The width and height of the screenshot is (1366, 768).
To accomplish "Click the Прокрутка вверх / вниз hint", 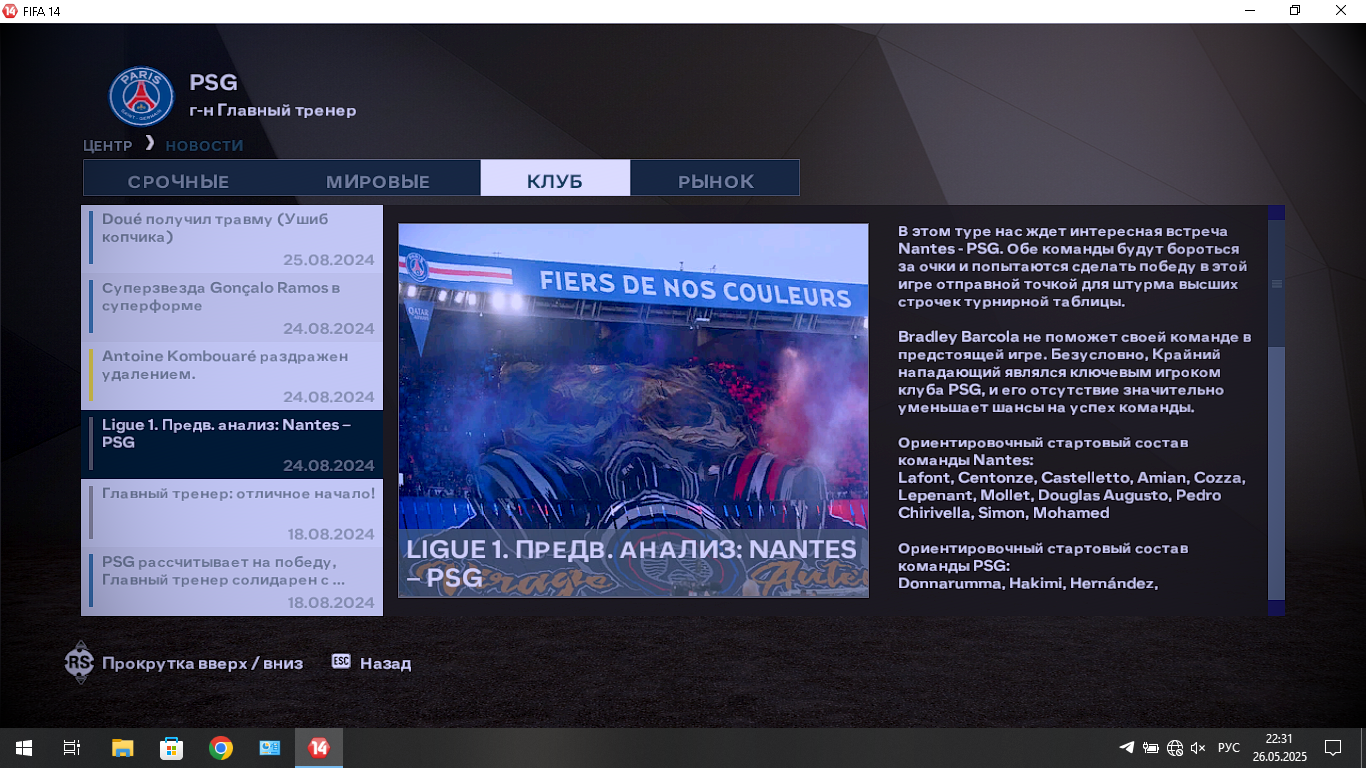I will 202,663.
